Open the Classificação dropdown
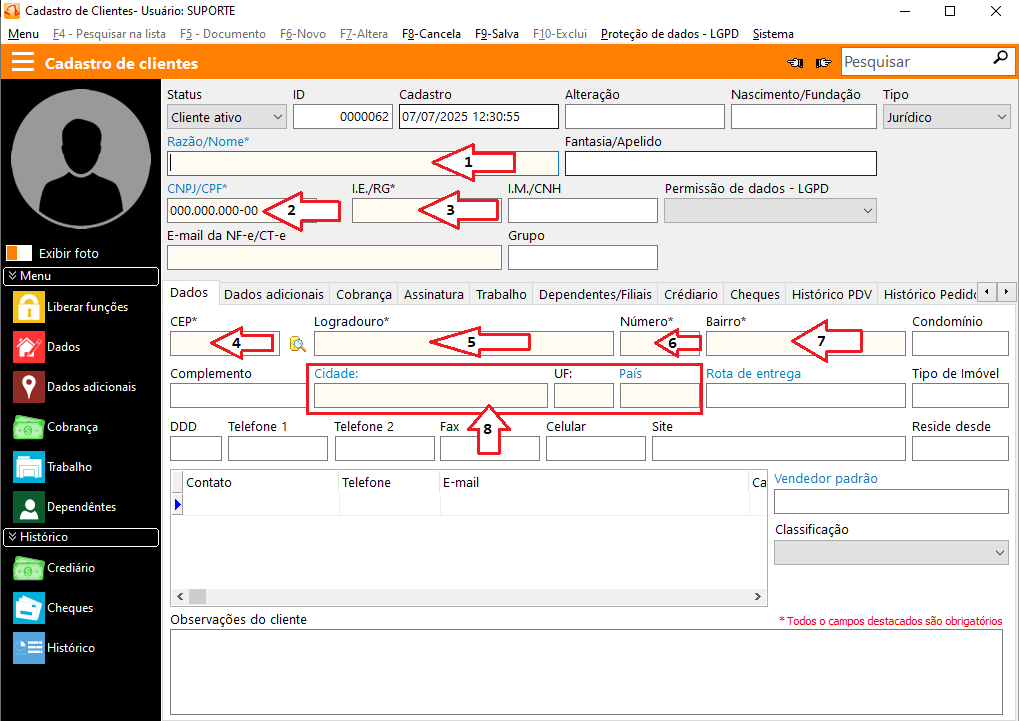Image resolution: width=1019 pixels, height=721 pixels. point(891,553)
